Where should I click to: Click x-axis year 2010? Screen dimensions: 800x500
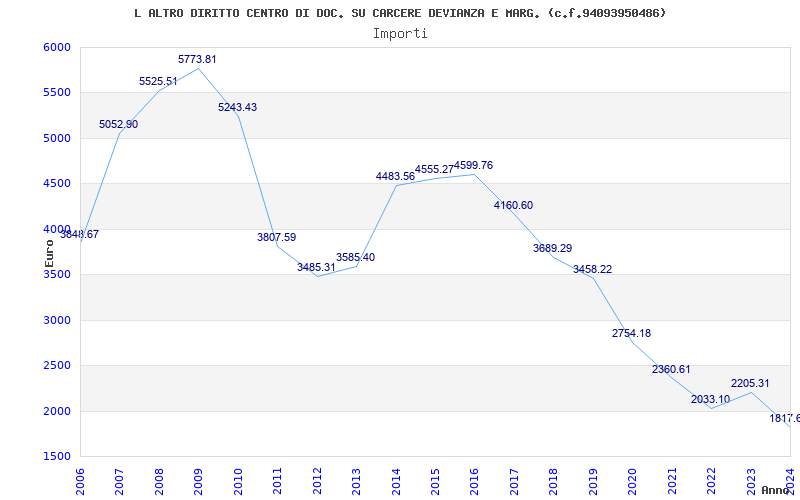pos(238,481)
